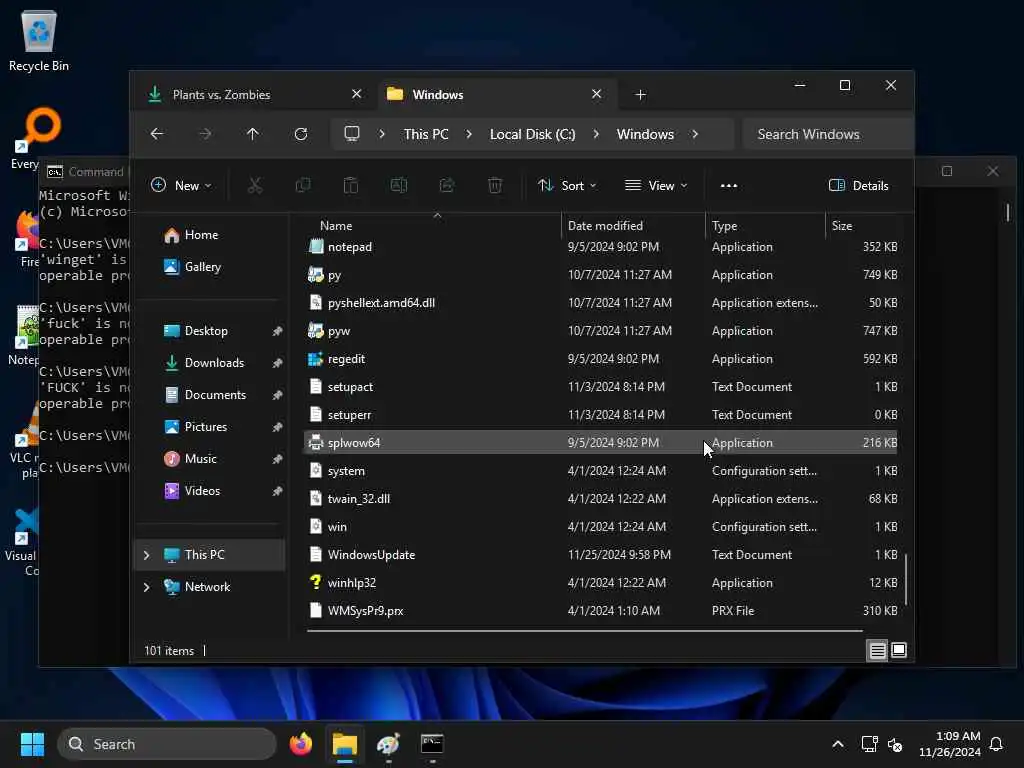Click Command Prompt taskbar icon

click(432, 744)
